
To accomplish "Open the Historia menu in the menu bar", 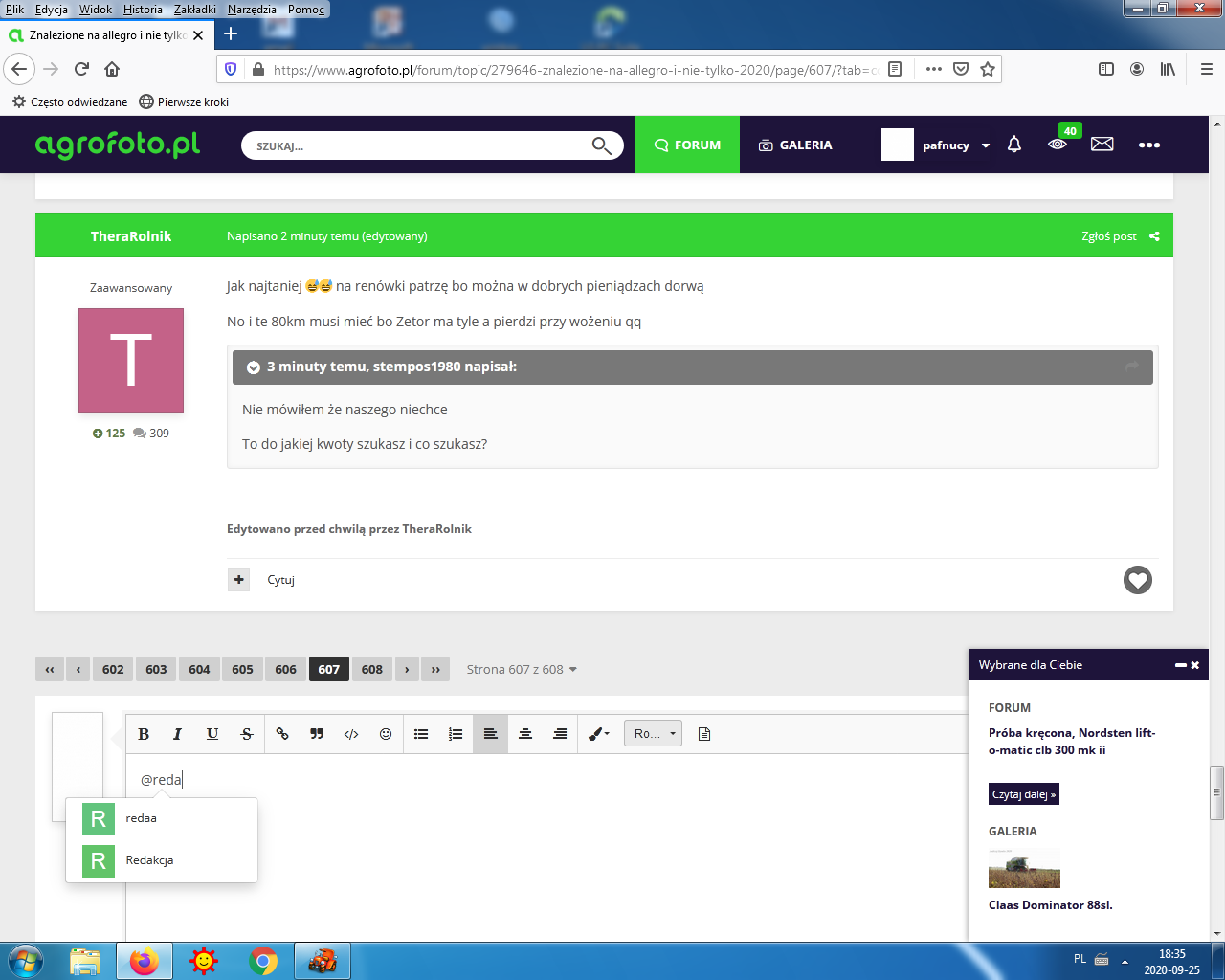I will tap(143, 10).
